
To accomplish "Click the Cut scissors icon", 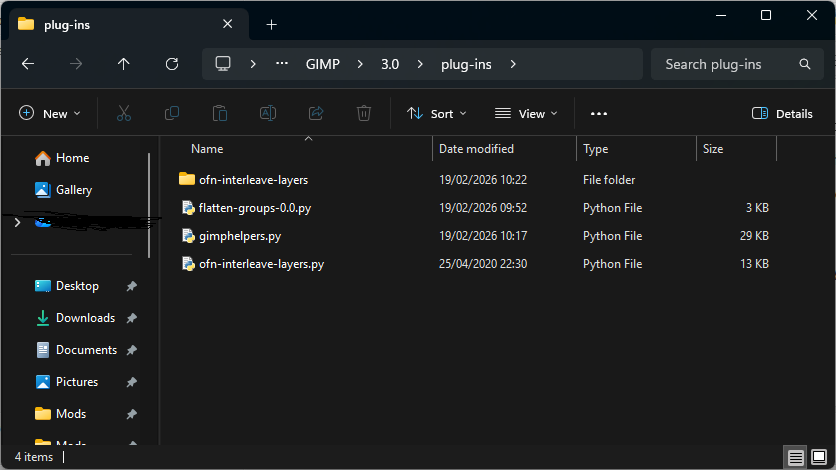I will point(124,114).
